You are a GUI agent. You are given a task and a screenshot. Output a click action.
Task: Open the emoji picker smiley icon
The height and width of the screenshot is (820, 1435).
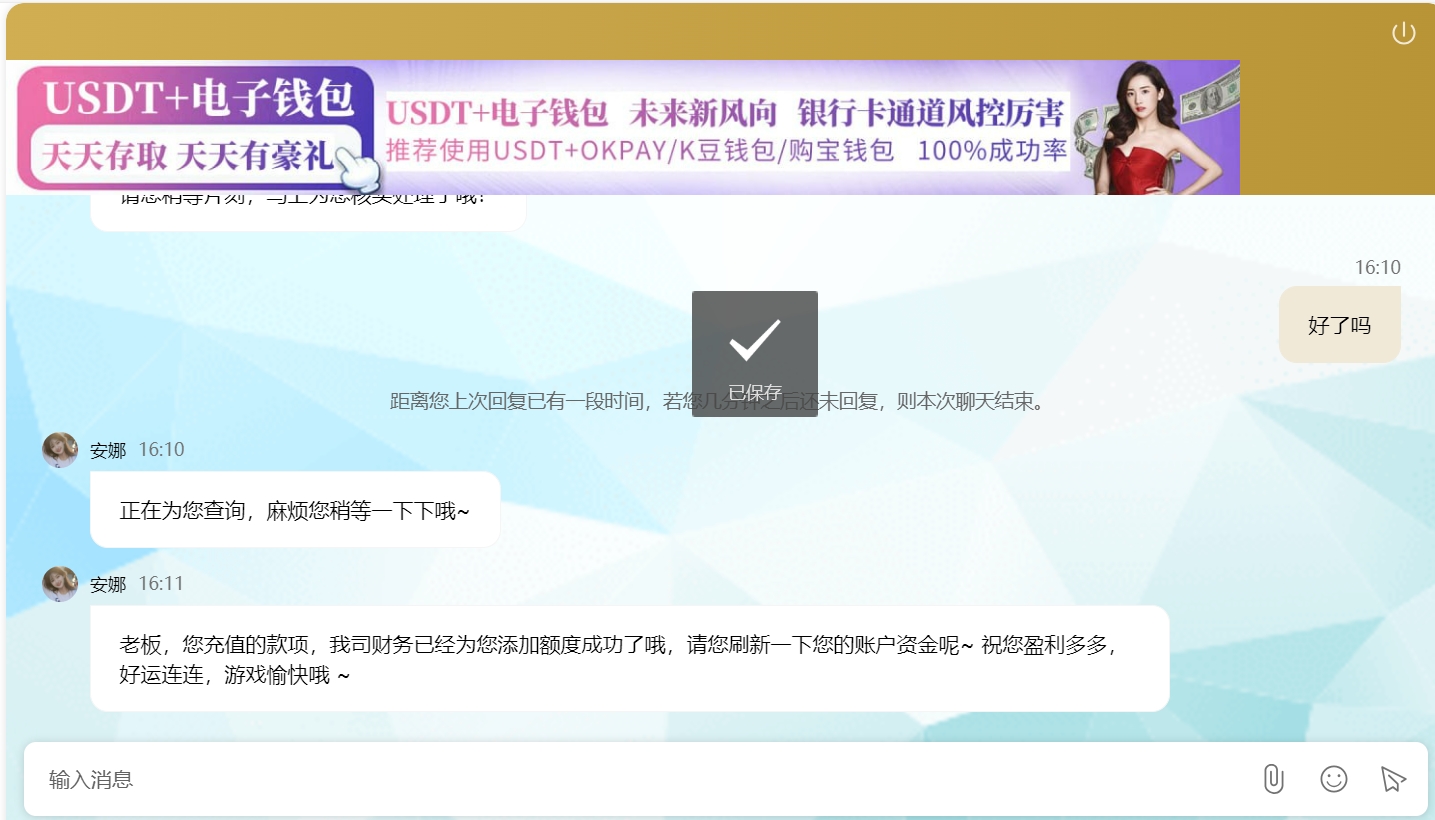coord(1333,779)
